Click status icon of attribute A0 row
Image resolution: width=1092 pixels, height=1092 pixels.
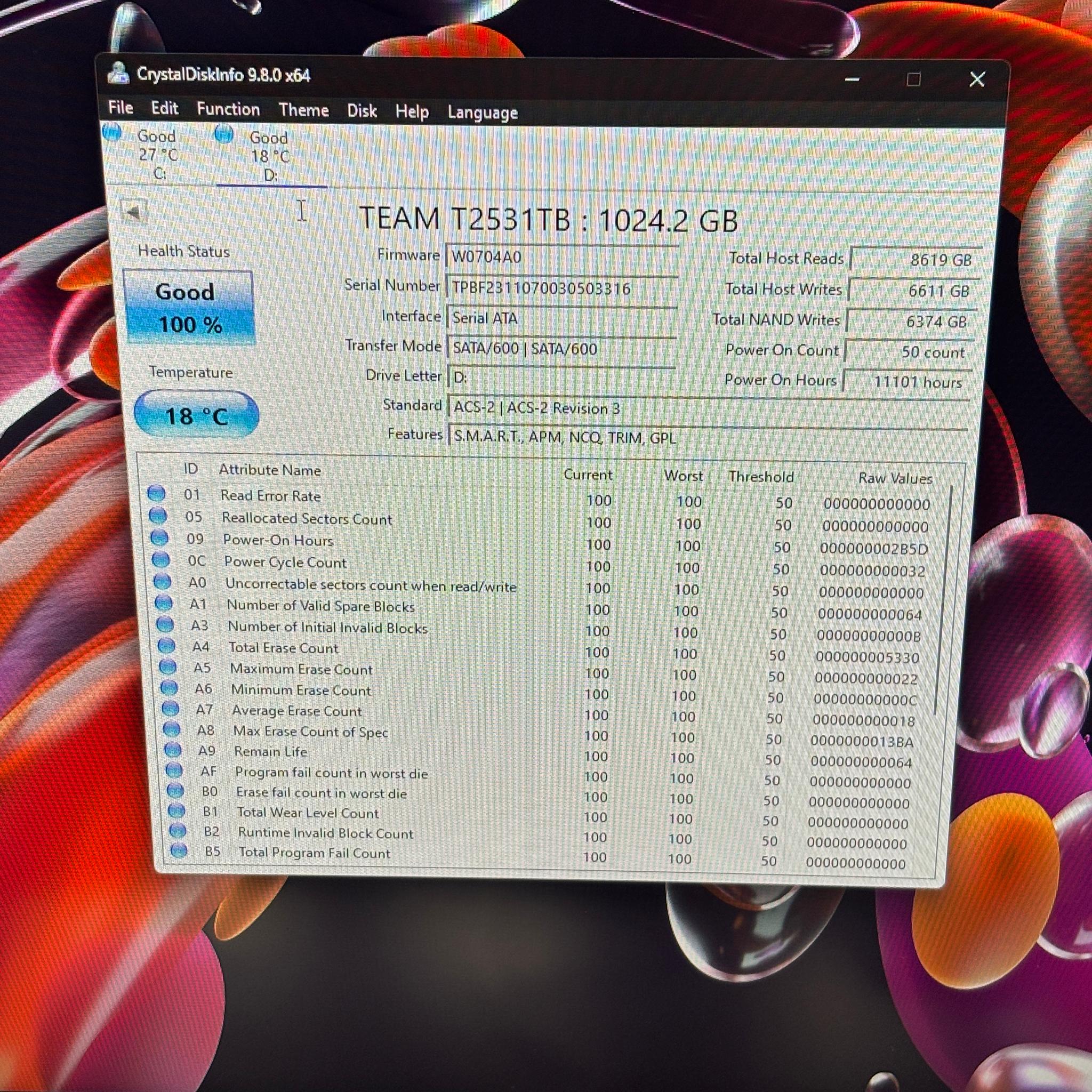click(x=162, y=581)
